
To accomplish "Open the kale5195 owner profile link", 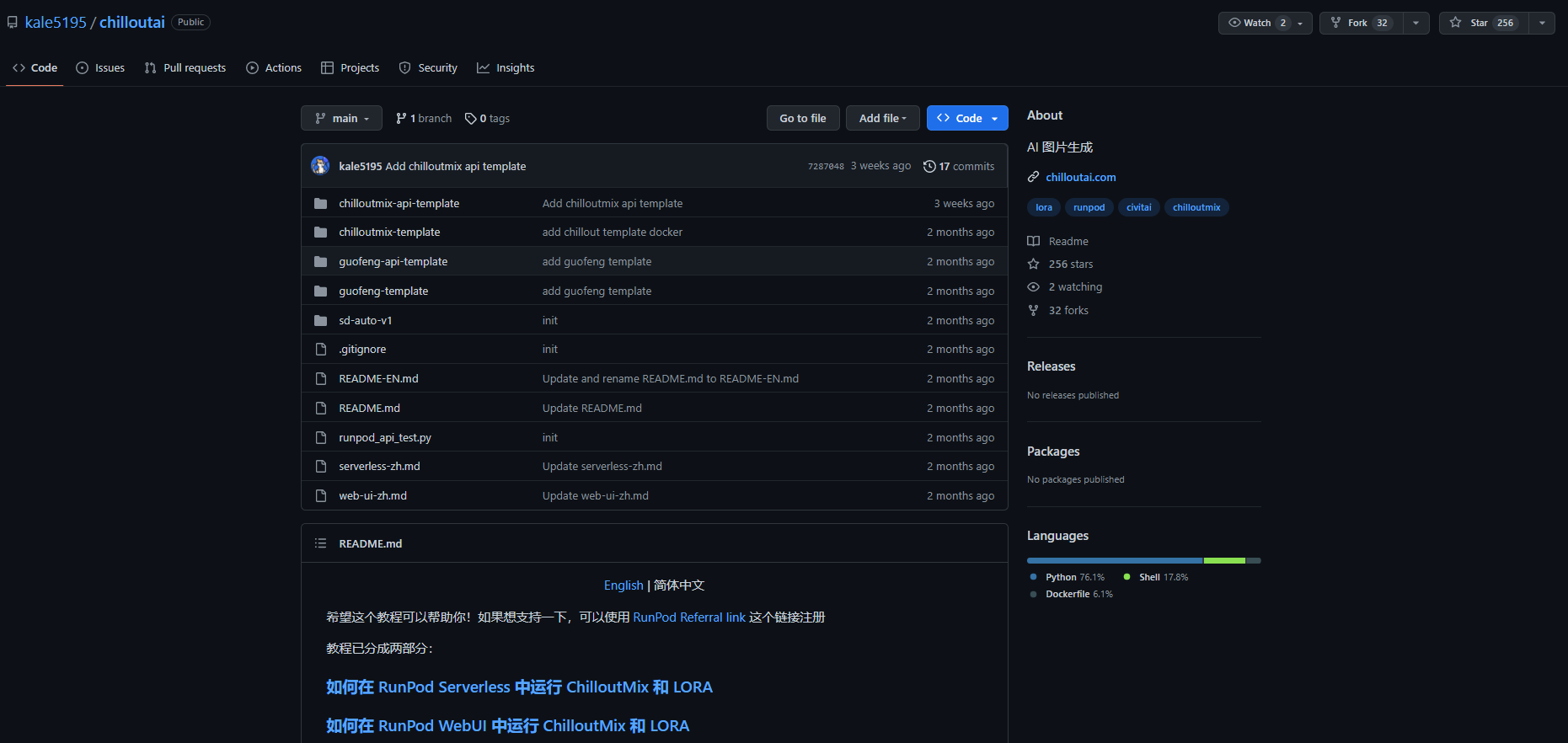I will tap(56, 23).
